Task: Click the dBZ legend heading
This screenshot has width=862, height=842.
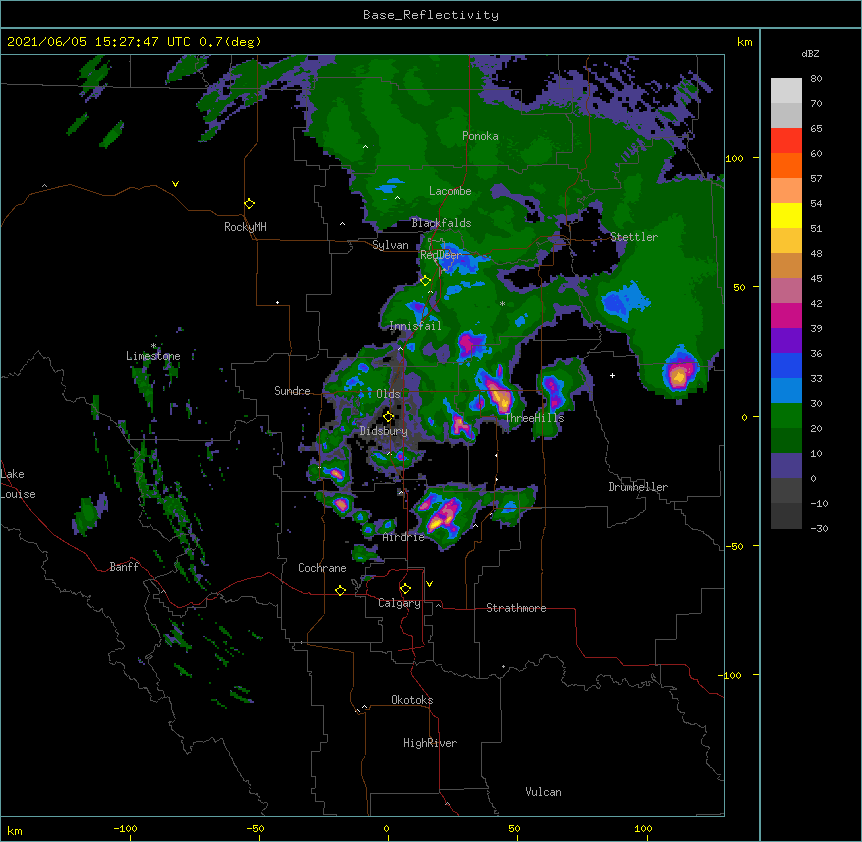Action: click(810, 53)
